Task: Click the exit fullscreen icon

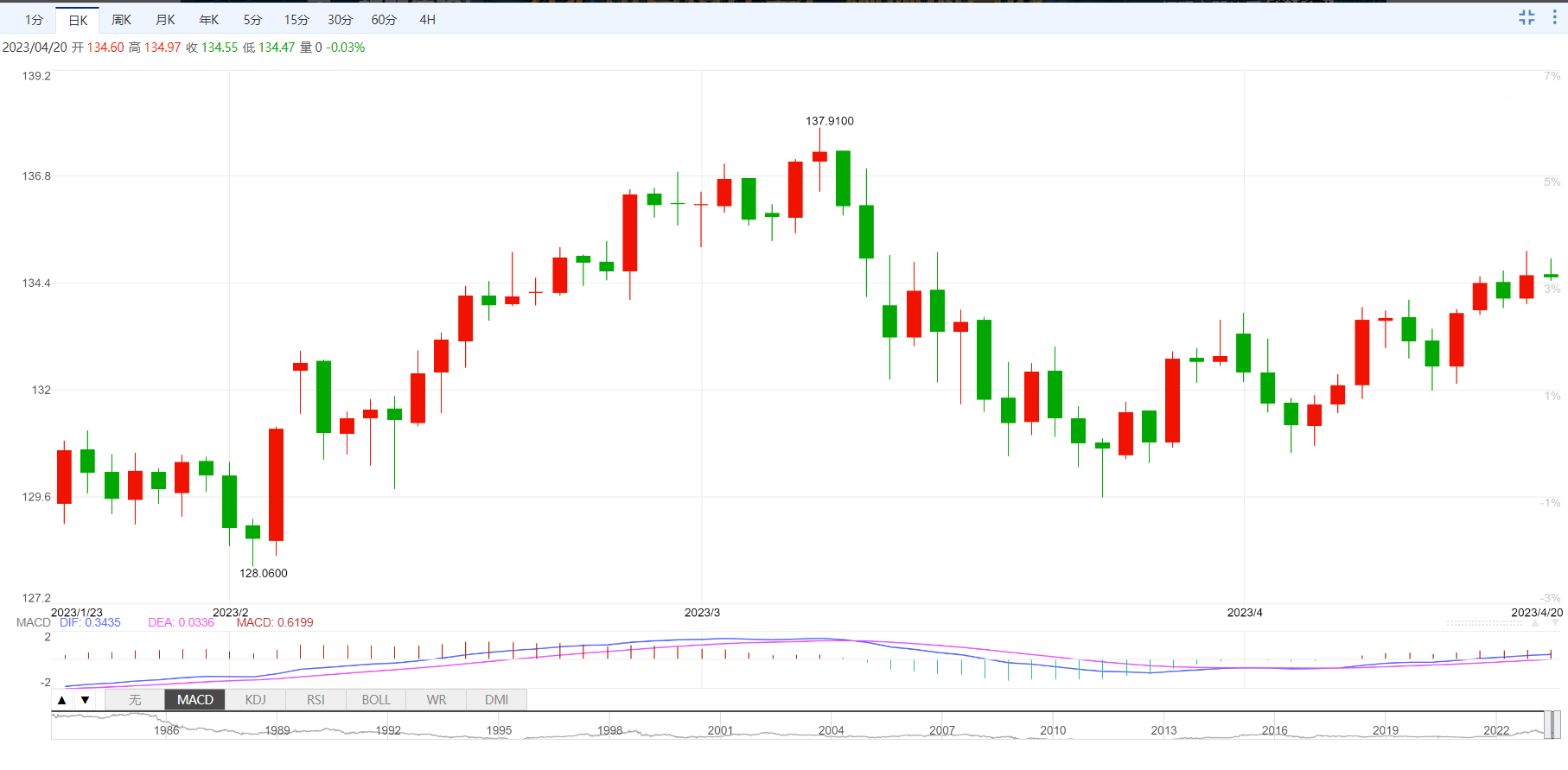Action: click(x=1527, y=17)
